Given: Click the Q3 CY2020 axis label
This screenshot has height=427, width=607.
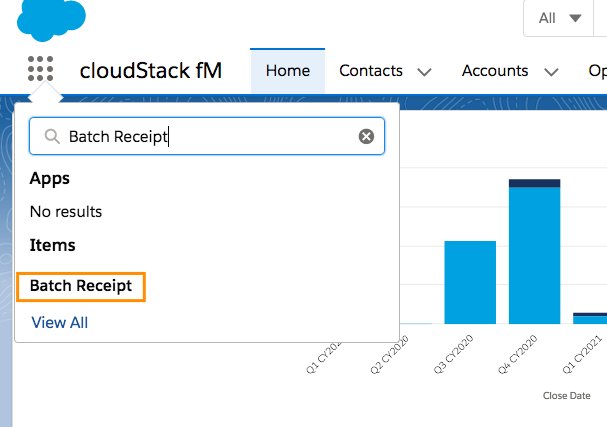Looking at the screenshot, I should (x=453, y=354).
